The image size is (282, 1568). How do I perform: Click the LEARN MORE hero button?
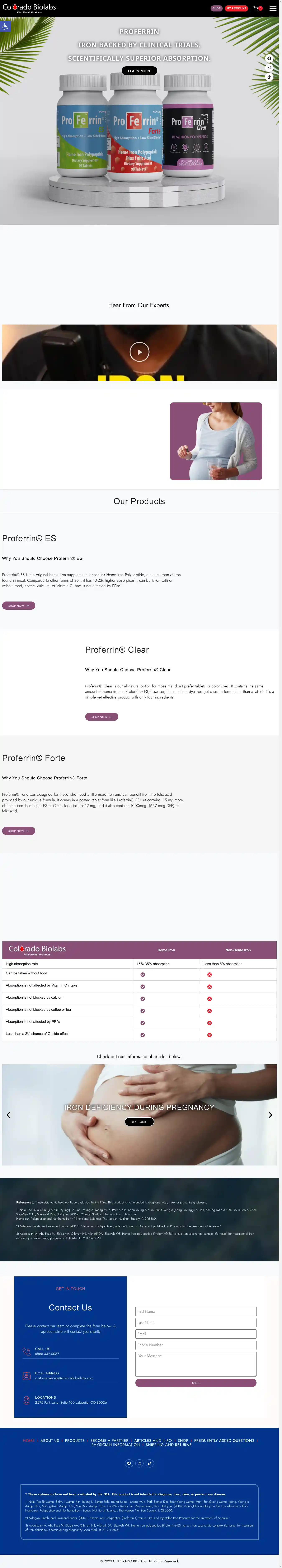click(140, 71)
